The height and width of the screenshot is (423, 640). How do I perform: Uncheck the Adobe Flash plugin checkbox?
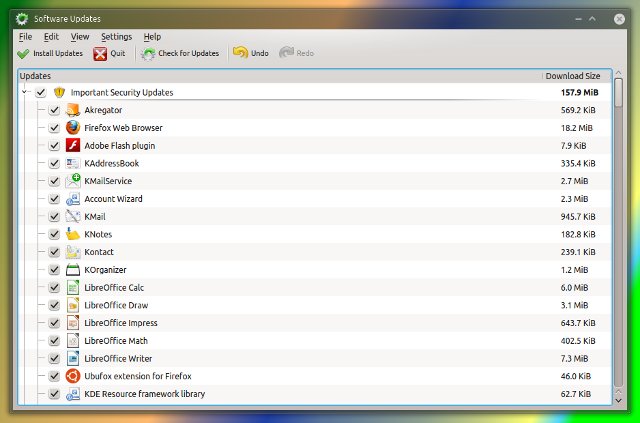pos(54,146)
